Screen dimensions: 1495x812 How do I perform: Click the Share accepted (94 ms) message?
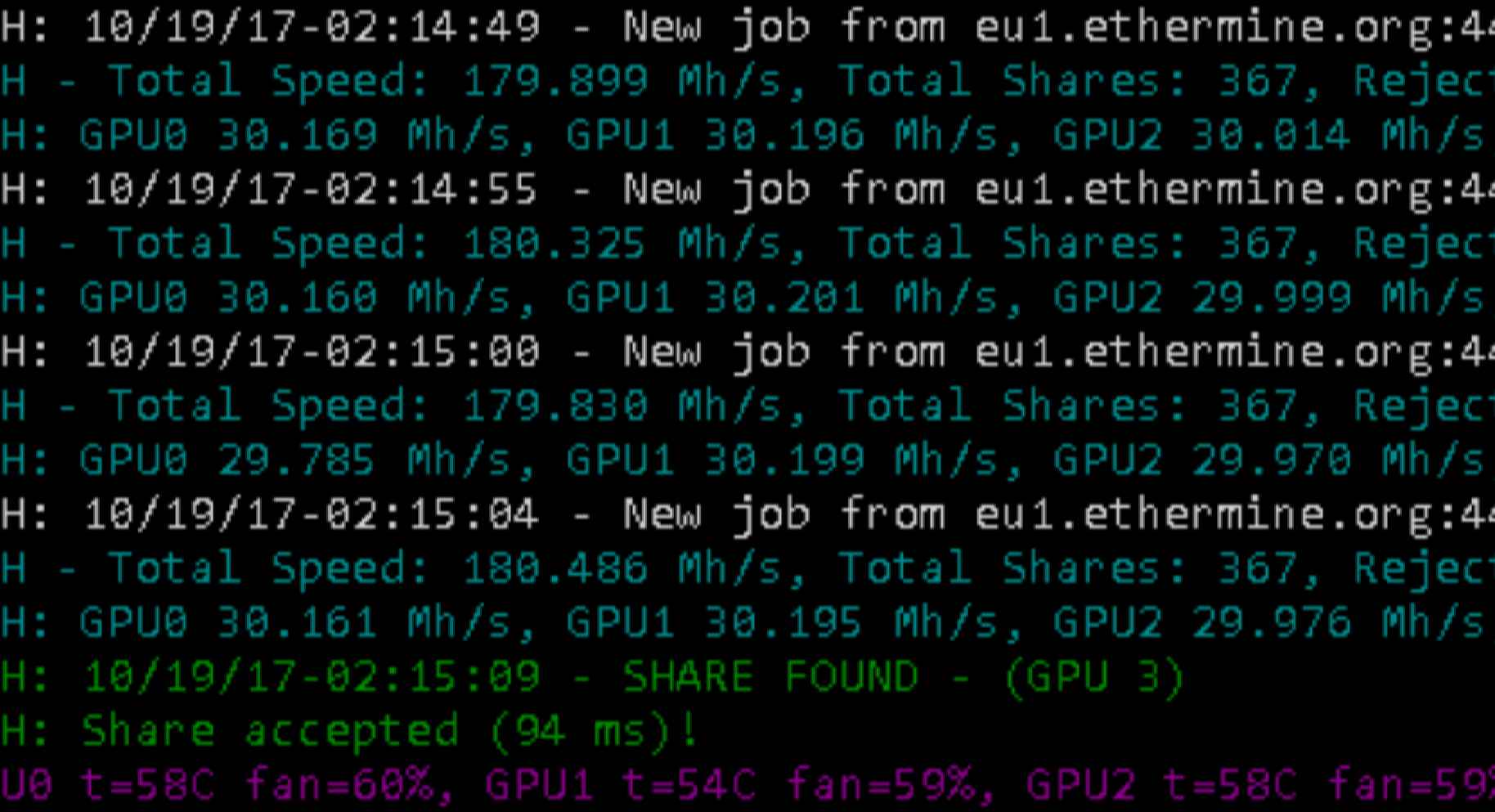tap(389, 731)
